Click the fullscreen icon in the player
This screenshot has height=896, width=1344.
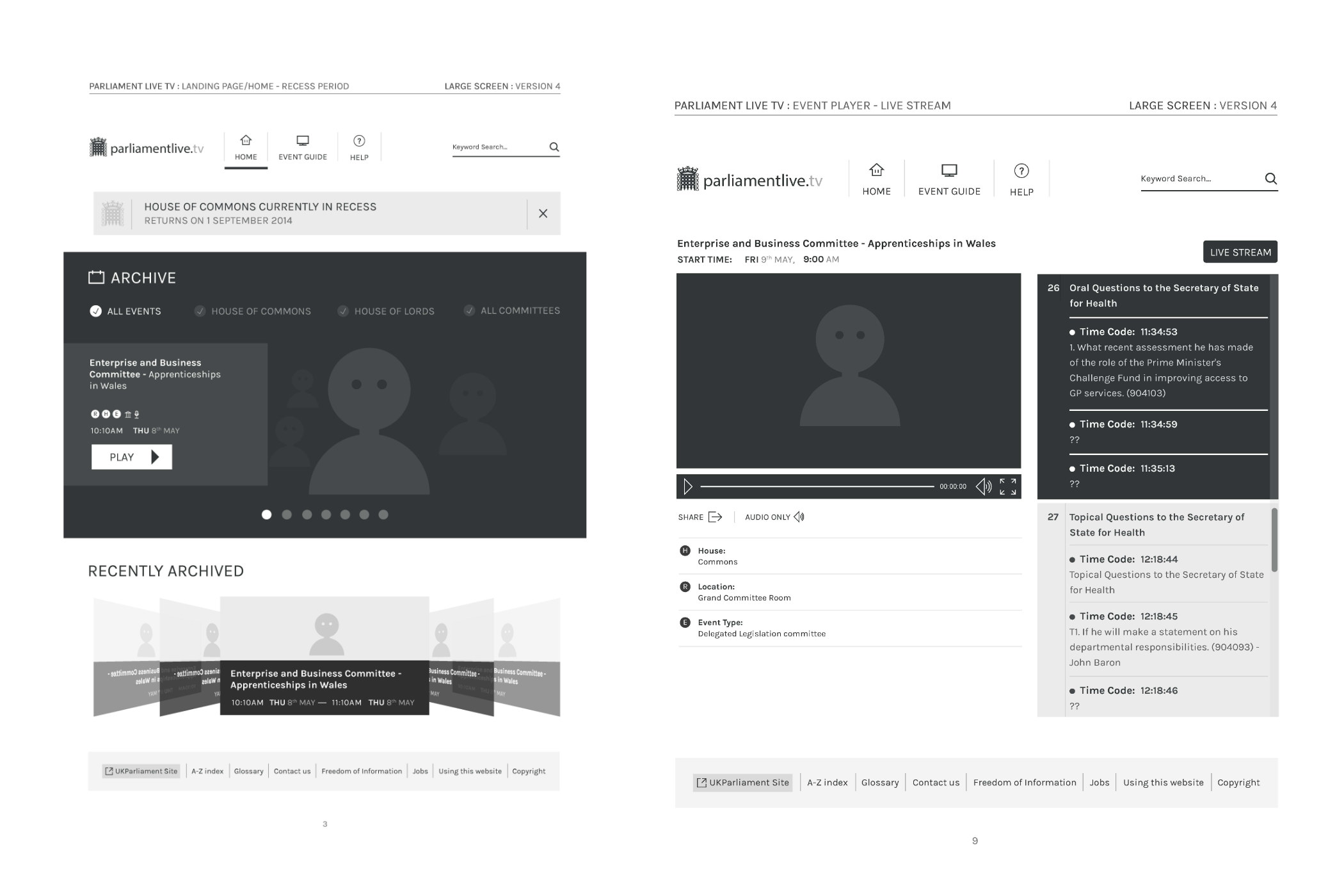click(x=1008, y=486)
